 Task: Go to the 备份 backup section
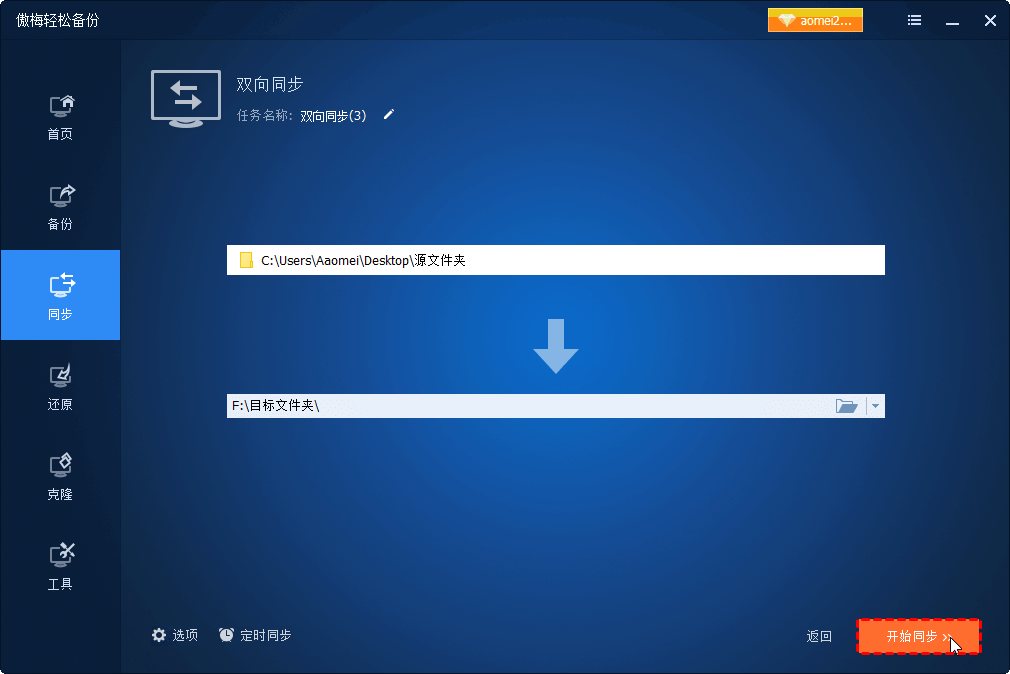(61, 207)
